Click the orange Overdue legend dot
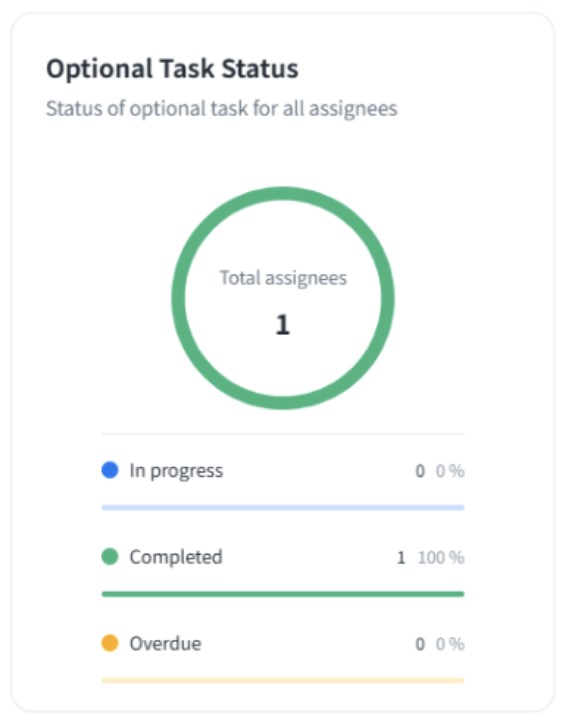 point(110,643)
